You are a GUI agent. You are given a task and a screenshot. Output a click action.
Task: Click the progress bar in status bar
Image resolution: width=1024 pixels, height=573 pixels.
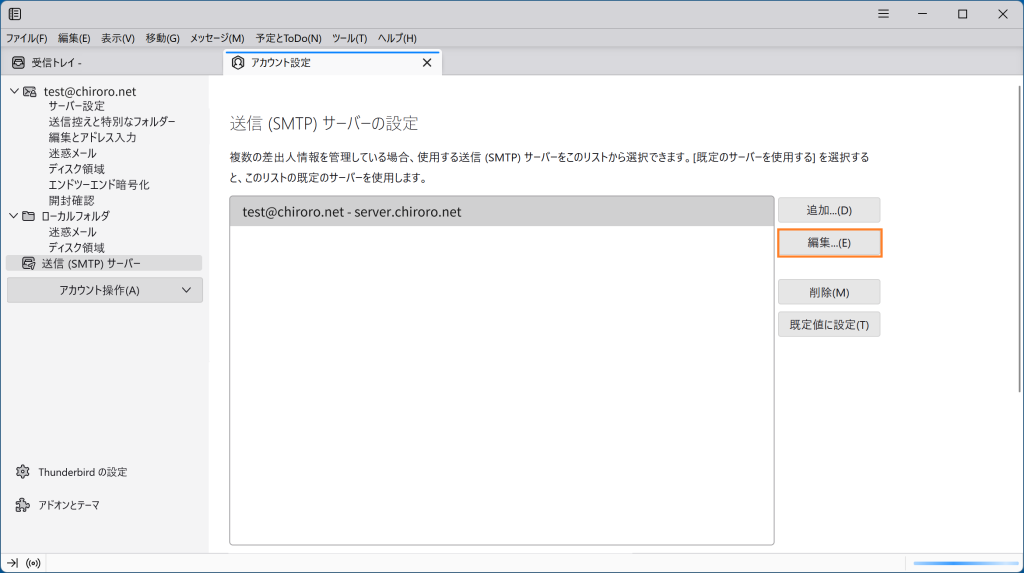tap(966, 563)
